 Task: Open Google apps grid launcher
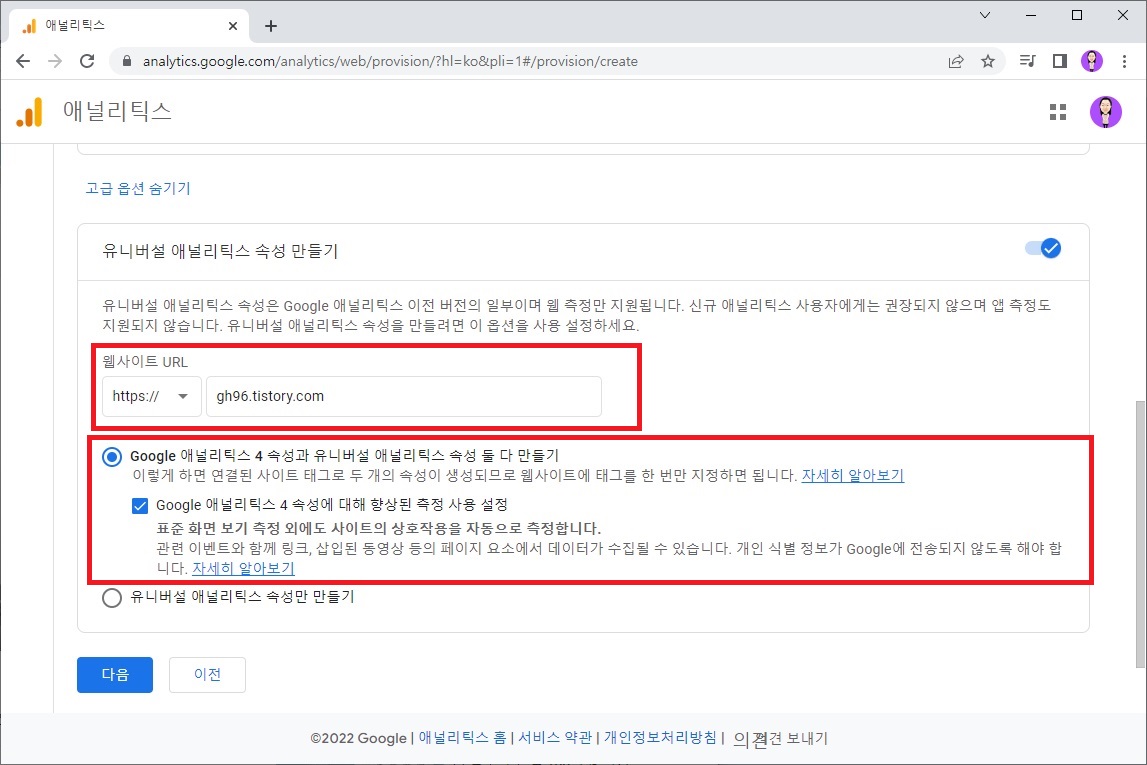coord(1058,112)
